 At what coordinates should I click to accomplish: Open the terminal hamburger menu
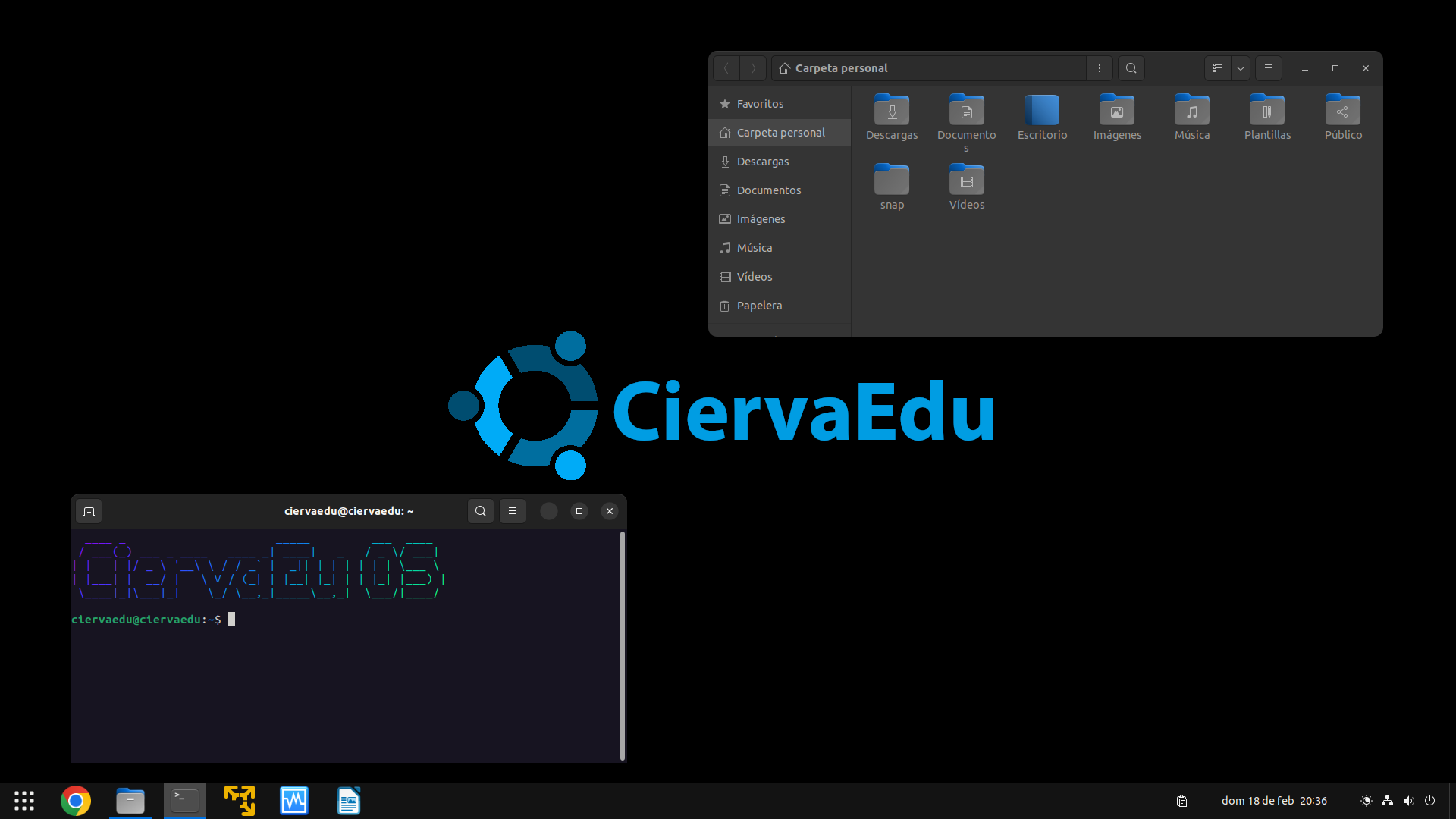click(513, 511)
